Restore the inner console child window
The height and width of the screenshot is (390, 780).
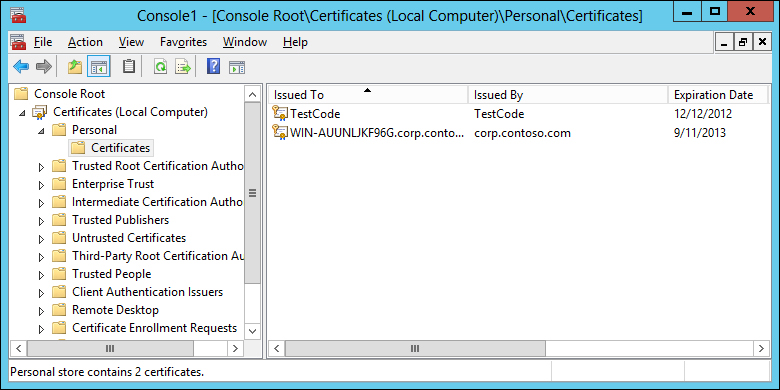click(743, 42)
